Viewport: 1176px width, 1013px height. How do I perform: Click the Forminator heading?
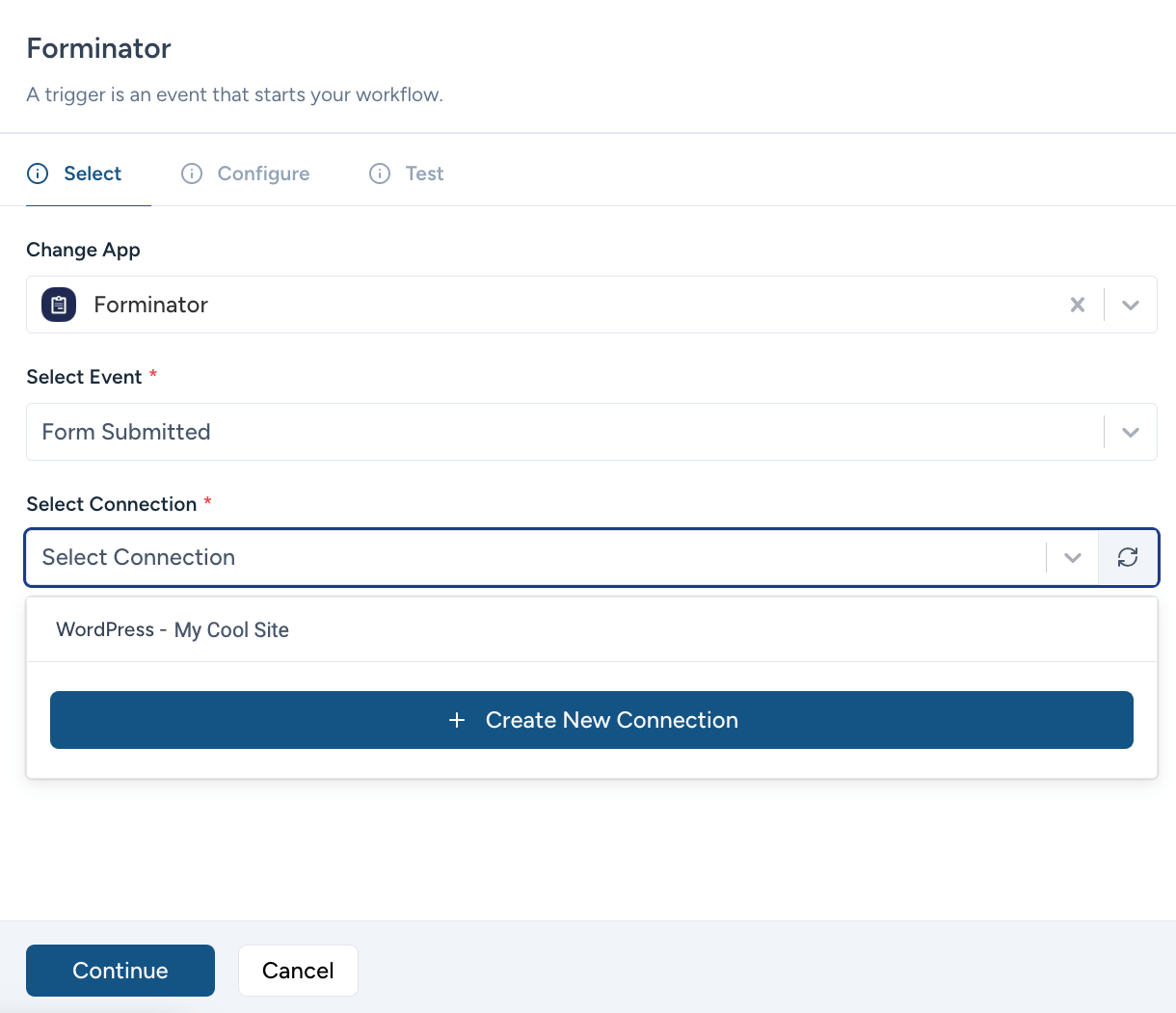click(x=98, y=48)
